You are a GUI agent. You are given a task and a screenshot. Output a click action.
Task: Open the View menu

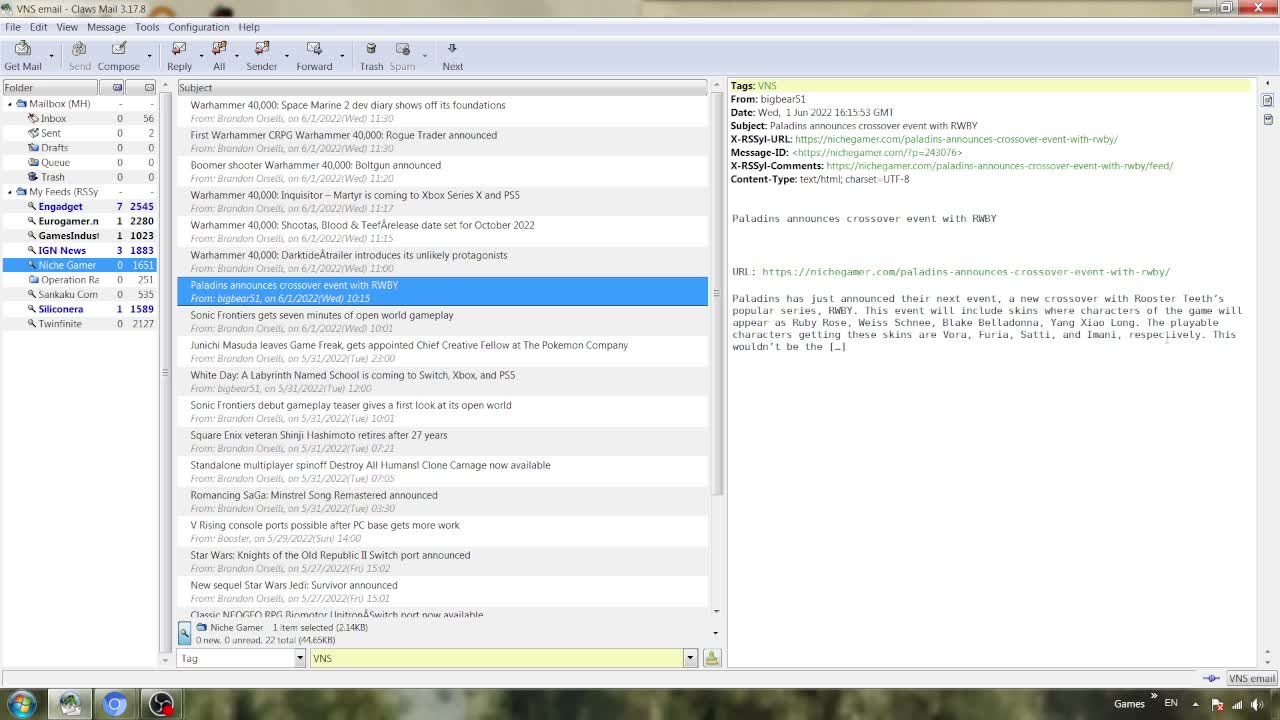[67, 27]
